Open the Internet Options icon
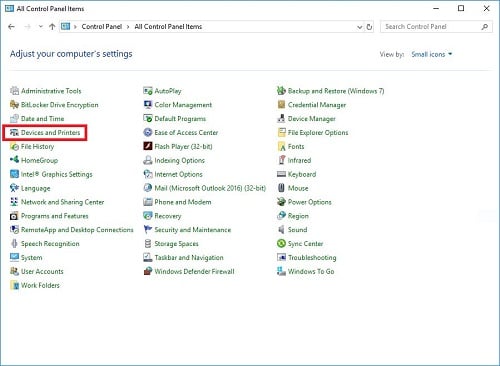This screenshot has height=366, width=500. click(148, 174)
